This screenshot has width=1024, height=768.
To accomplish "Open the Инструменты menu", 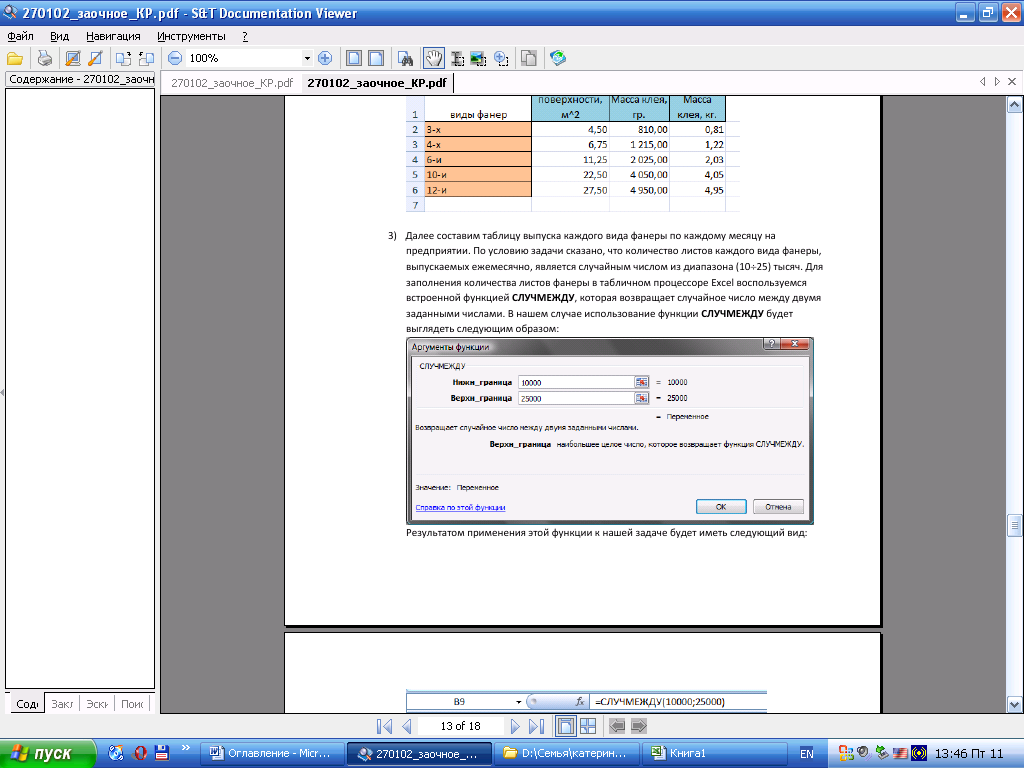I will coord(191,36).
